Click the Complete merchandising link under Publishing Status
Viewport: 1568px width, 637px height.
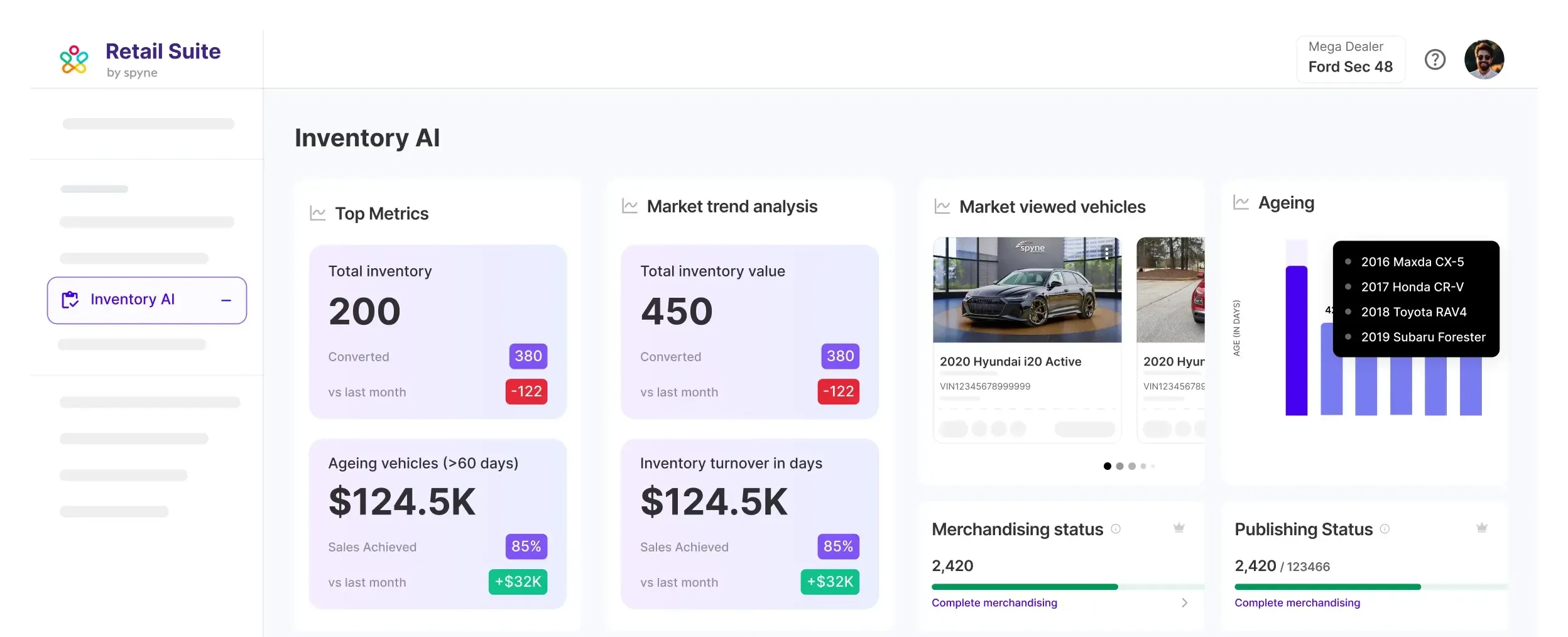[x=1297, y=603]
